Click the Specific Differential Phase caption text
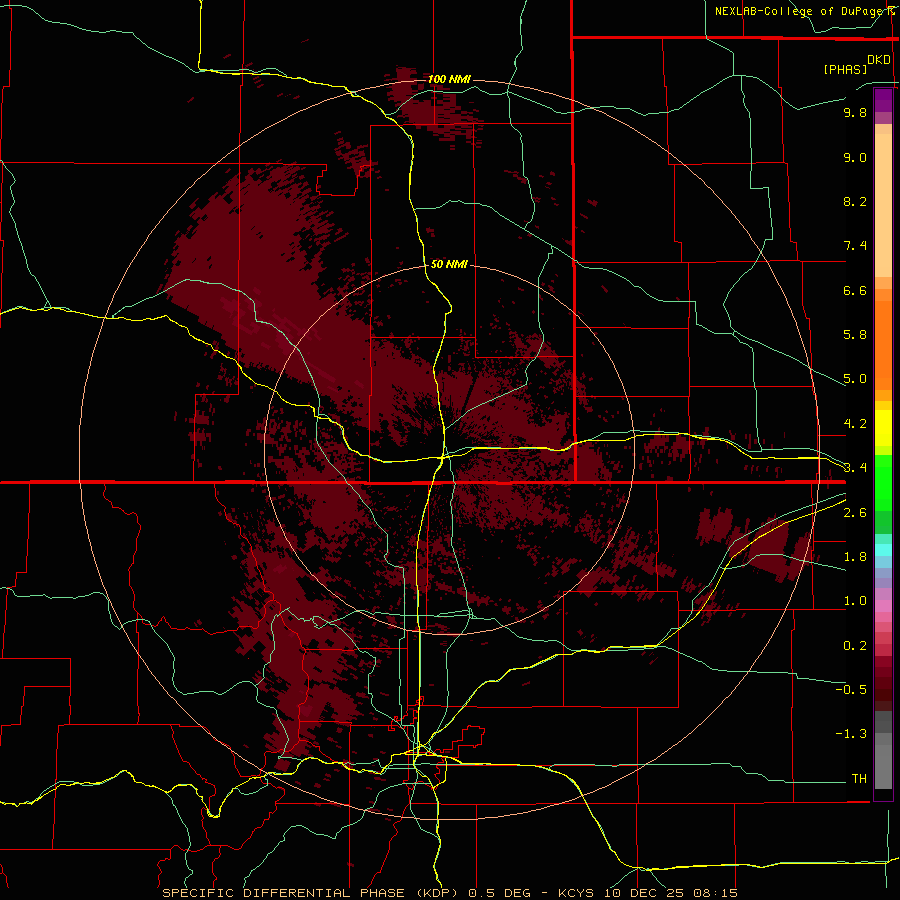This screenshot has width=900, height=900. tap(449, 893)
